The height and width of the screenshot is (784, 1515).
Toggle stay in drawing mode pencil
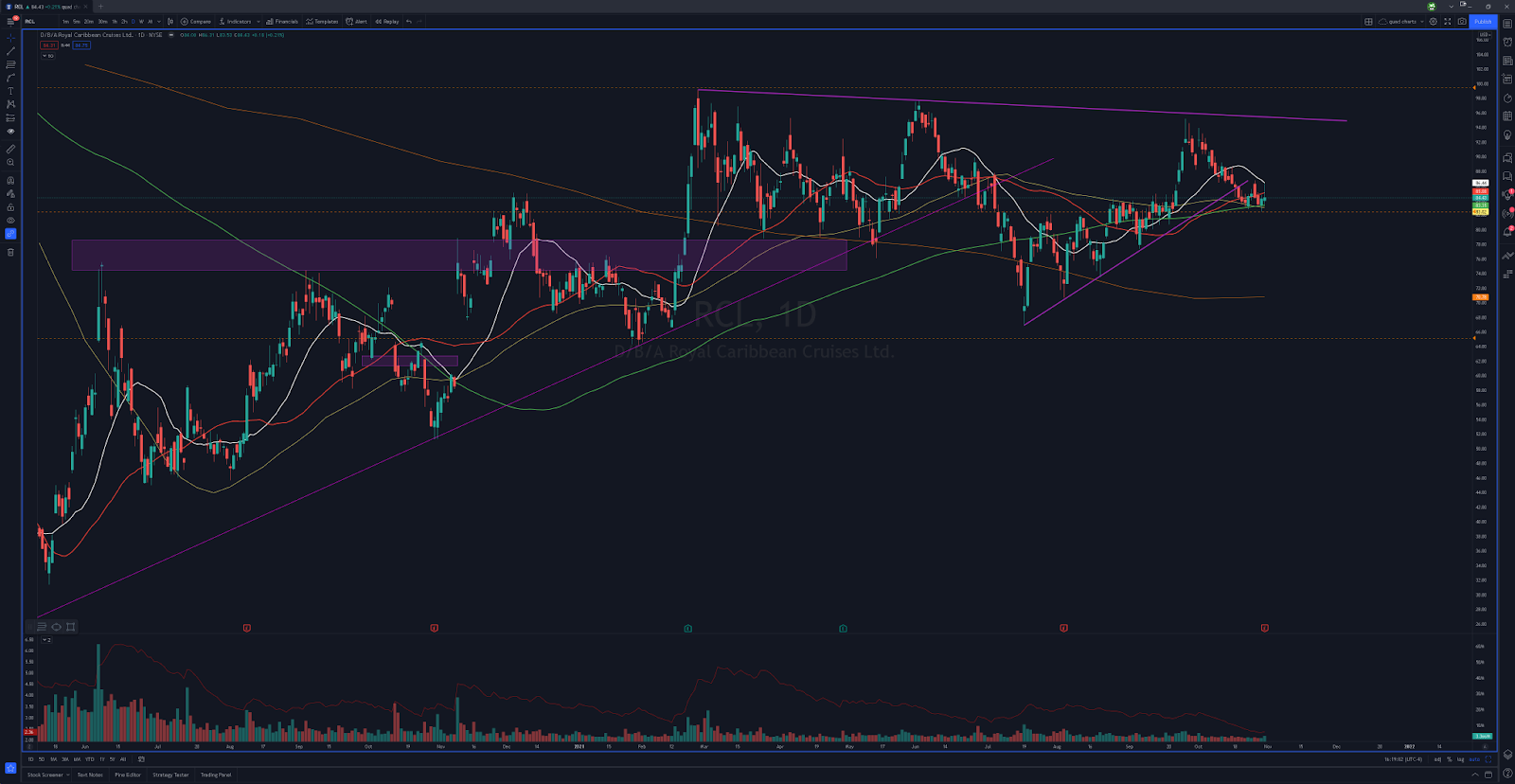click(10, 193)
